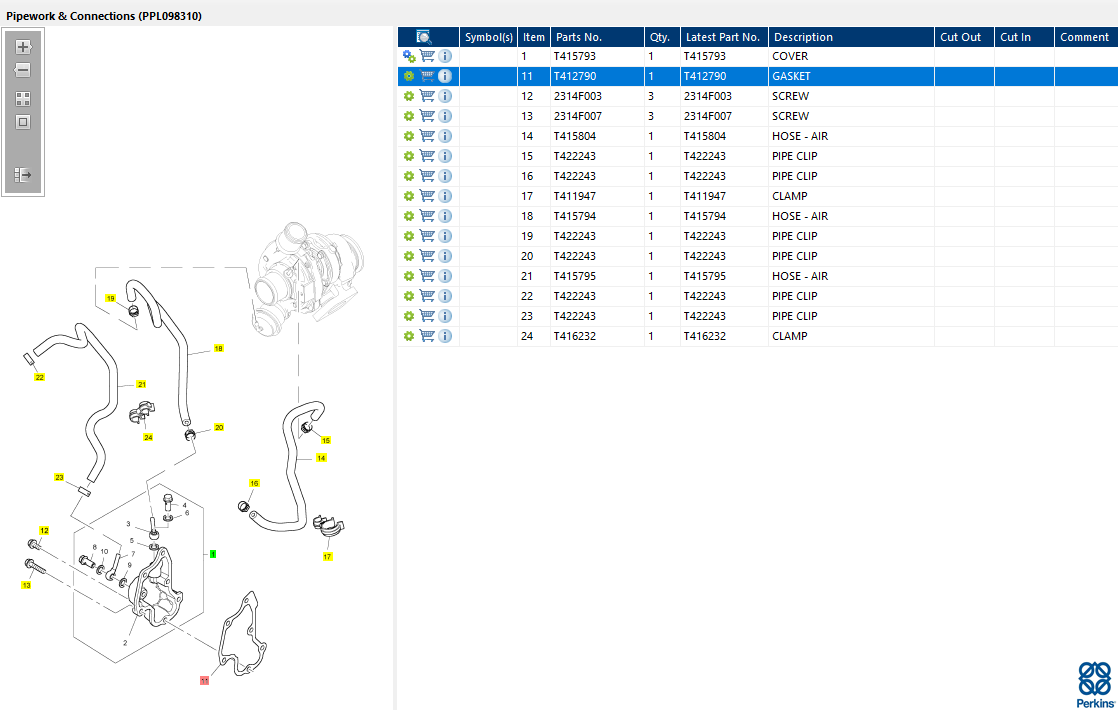Open info for HOSE - AIR T415794
Image resolution: width=1118 pixels, height=710 pixels.
click(445, 215)
